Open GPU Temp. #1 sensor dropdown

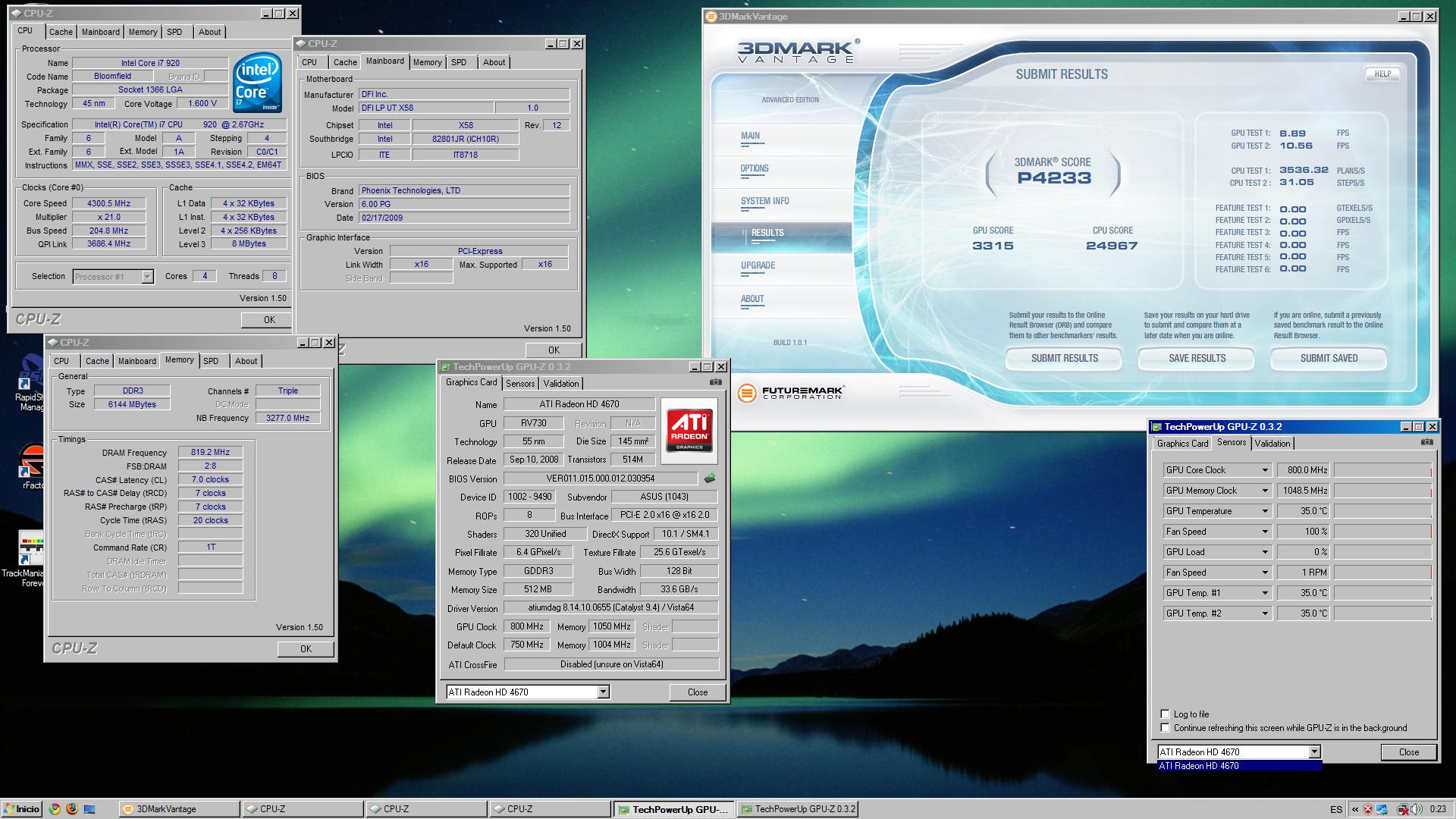(x=1265, y=593)
